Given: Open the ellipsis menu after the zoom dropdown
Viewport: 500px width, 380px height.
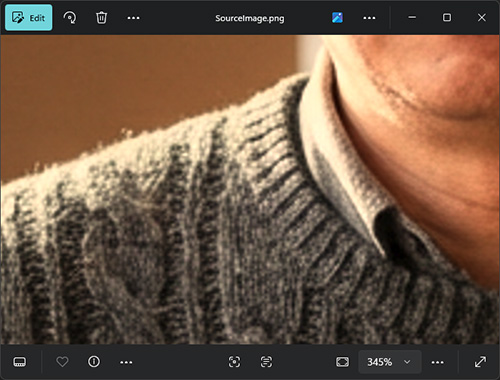Looking at the screenshot, I should [x=437, y=362].
